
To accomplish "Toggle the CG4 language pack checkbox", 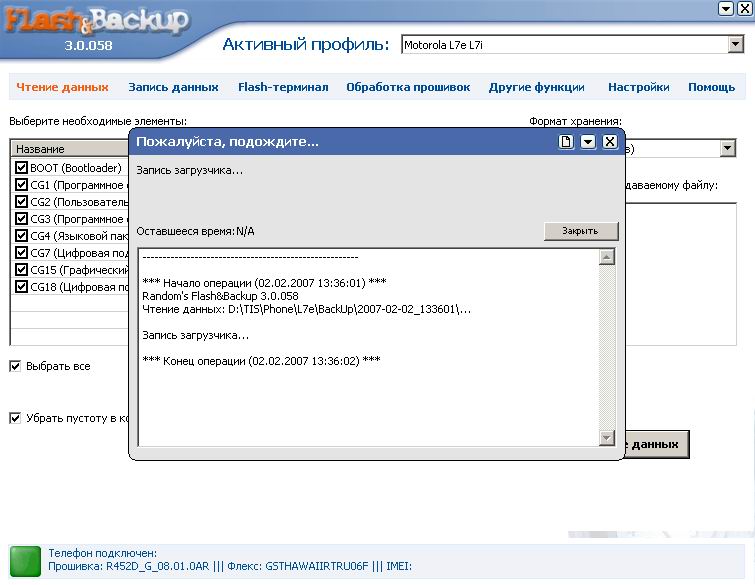I will pyautogui.click(x=21, y=235).
